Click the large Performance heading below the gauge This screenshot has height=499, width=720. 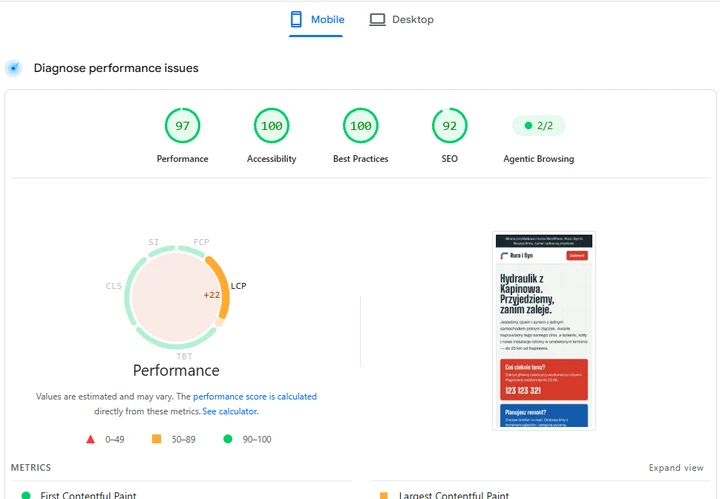click(176, 370)
